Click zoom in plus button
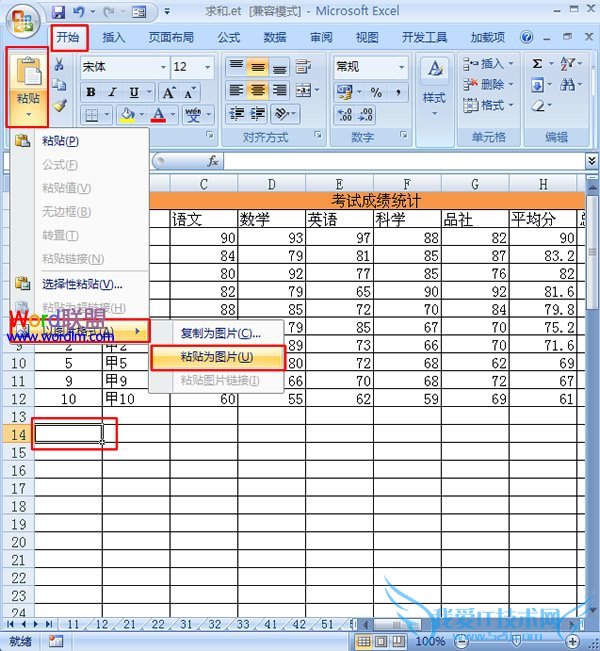 click(x=574, y=641)
